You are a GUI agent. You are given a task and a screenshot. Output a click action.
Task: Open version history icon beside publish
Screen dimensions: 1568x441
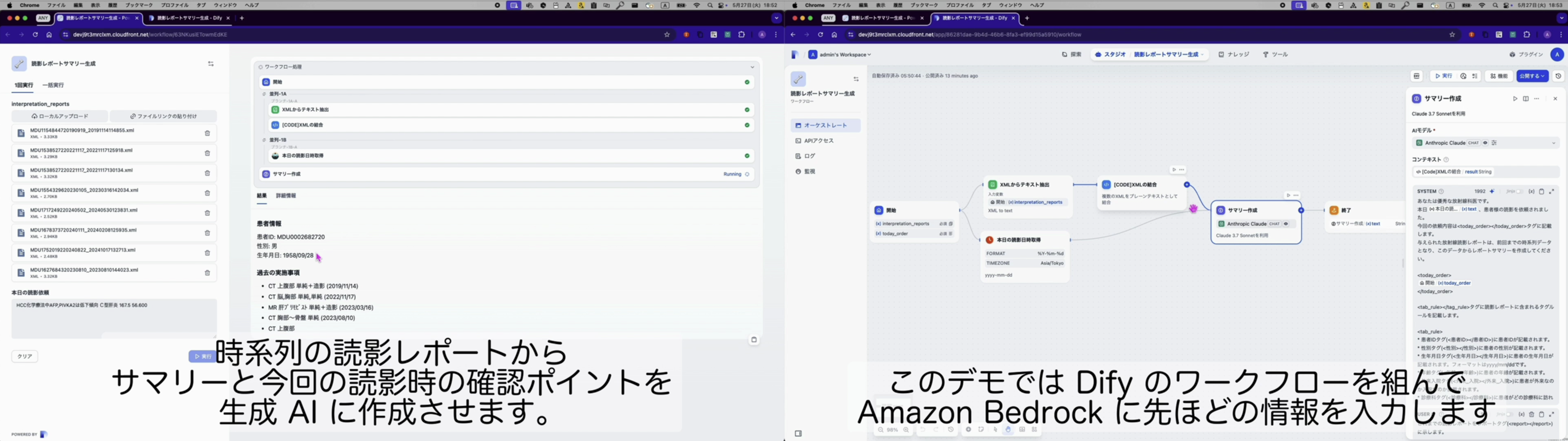click(1558, 76)
